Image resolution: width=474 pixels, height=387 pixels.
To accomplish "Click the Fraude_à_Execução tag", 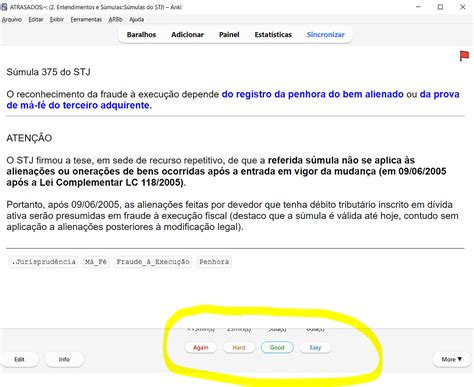I will click(153, 262).
